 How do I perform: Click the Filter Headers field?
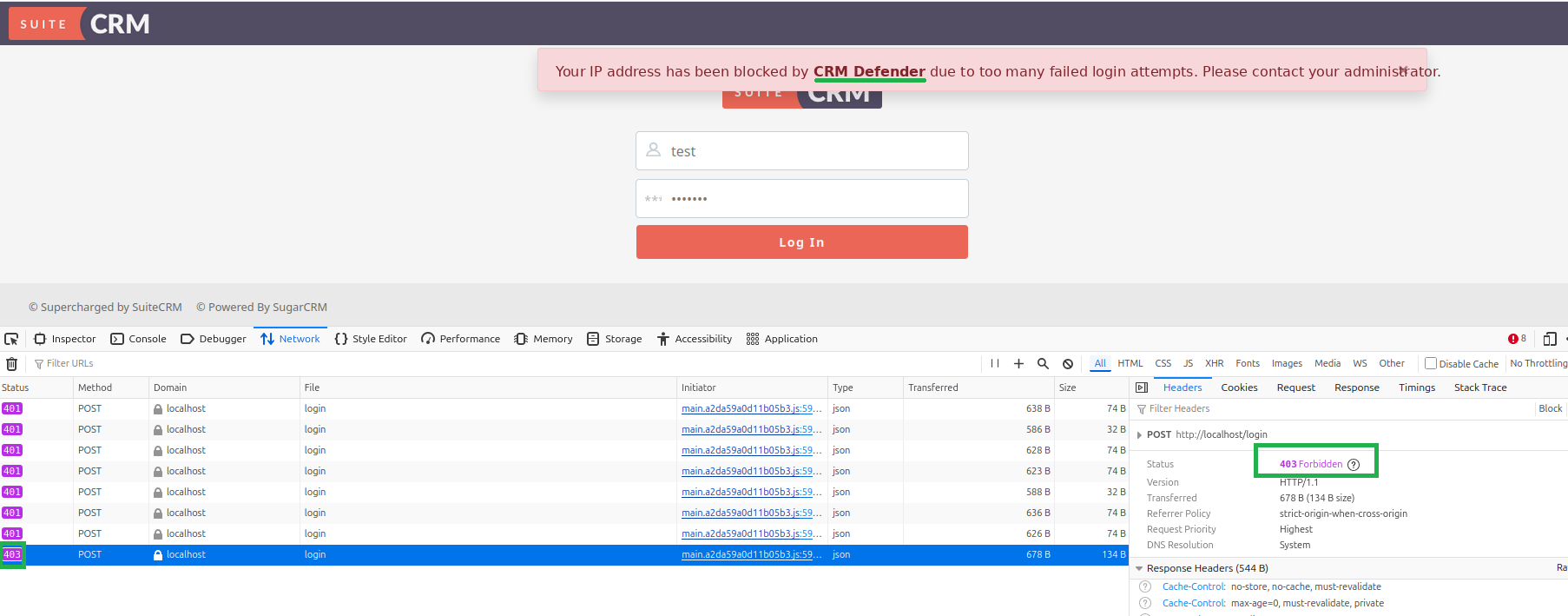1333,408
